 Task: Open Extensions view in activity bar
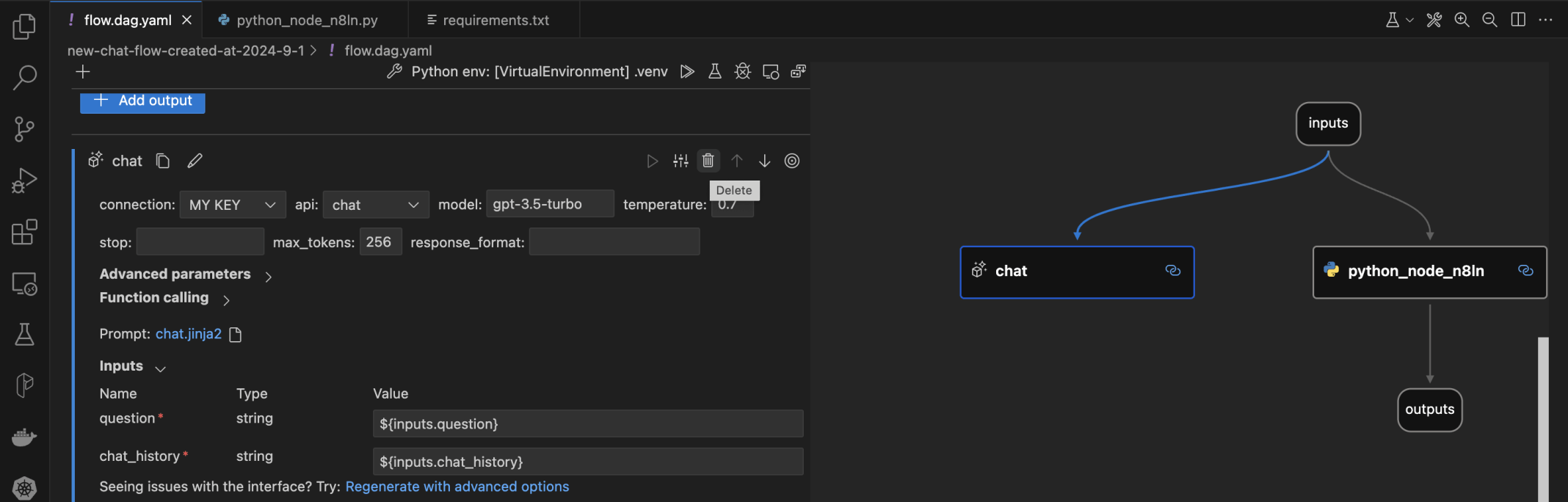24,232
